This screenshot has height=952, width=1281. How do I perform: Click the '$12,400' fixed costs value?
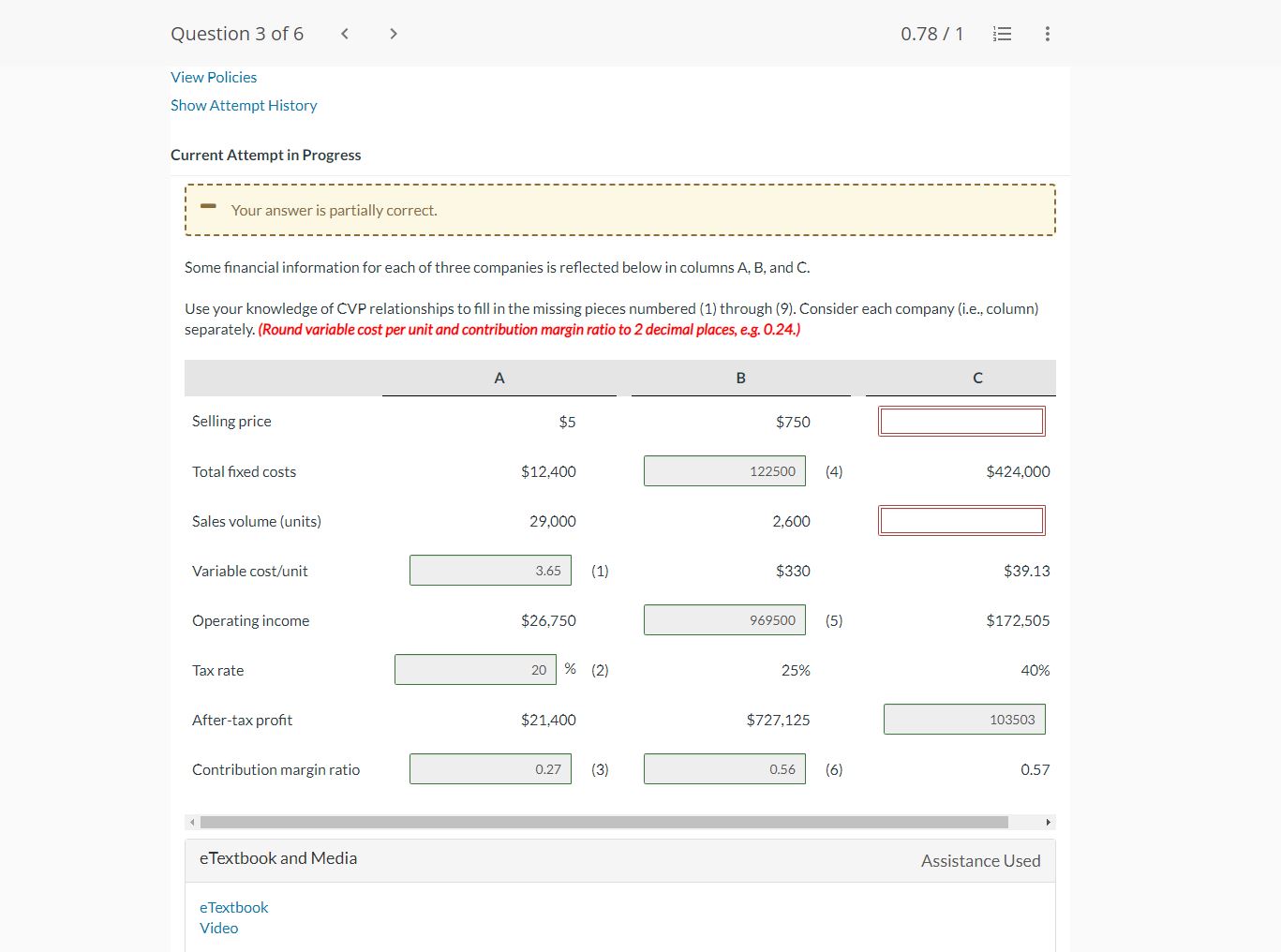(x=548, y=471)
